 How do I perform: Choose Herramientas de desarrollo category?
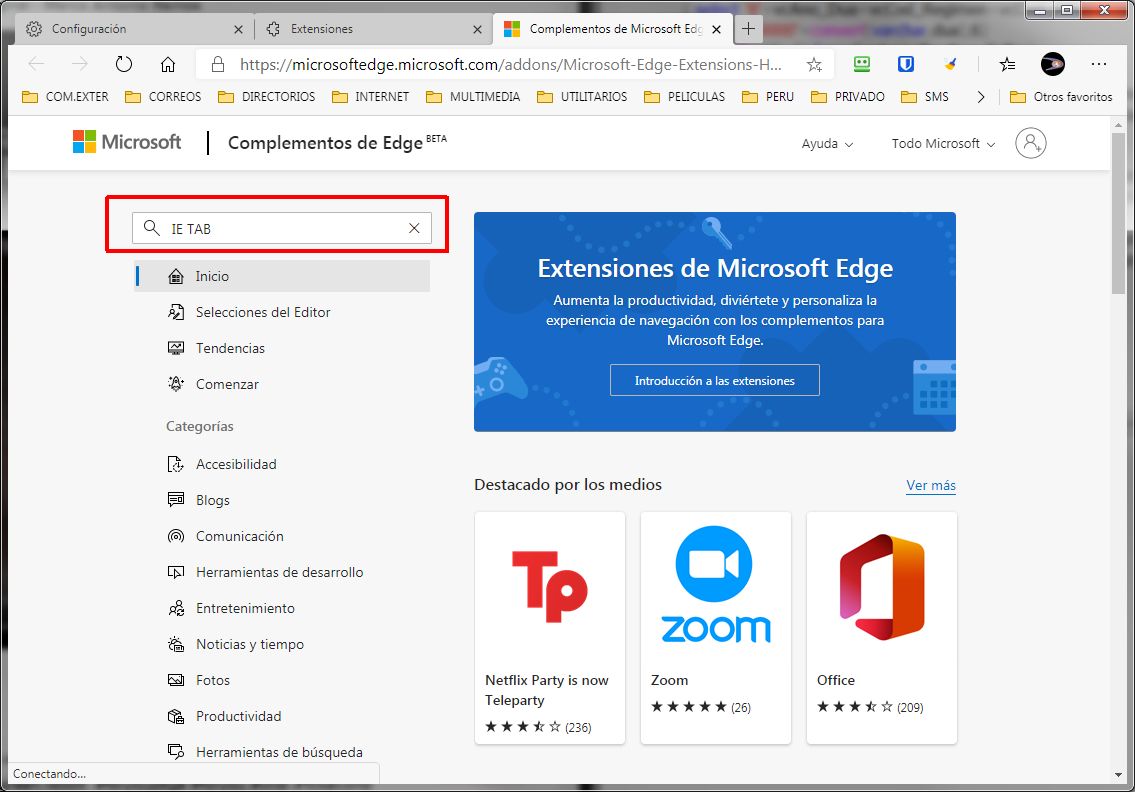265,573
